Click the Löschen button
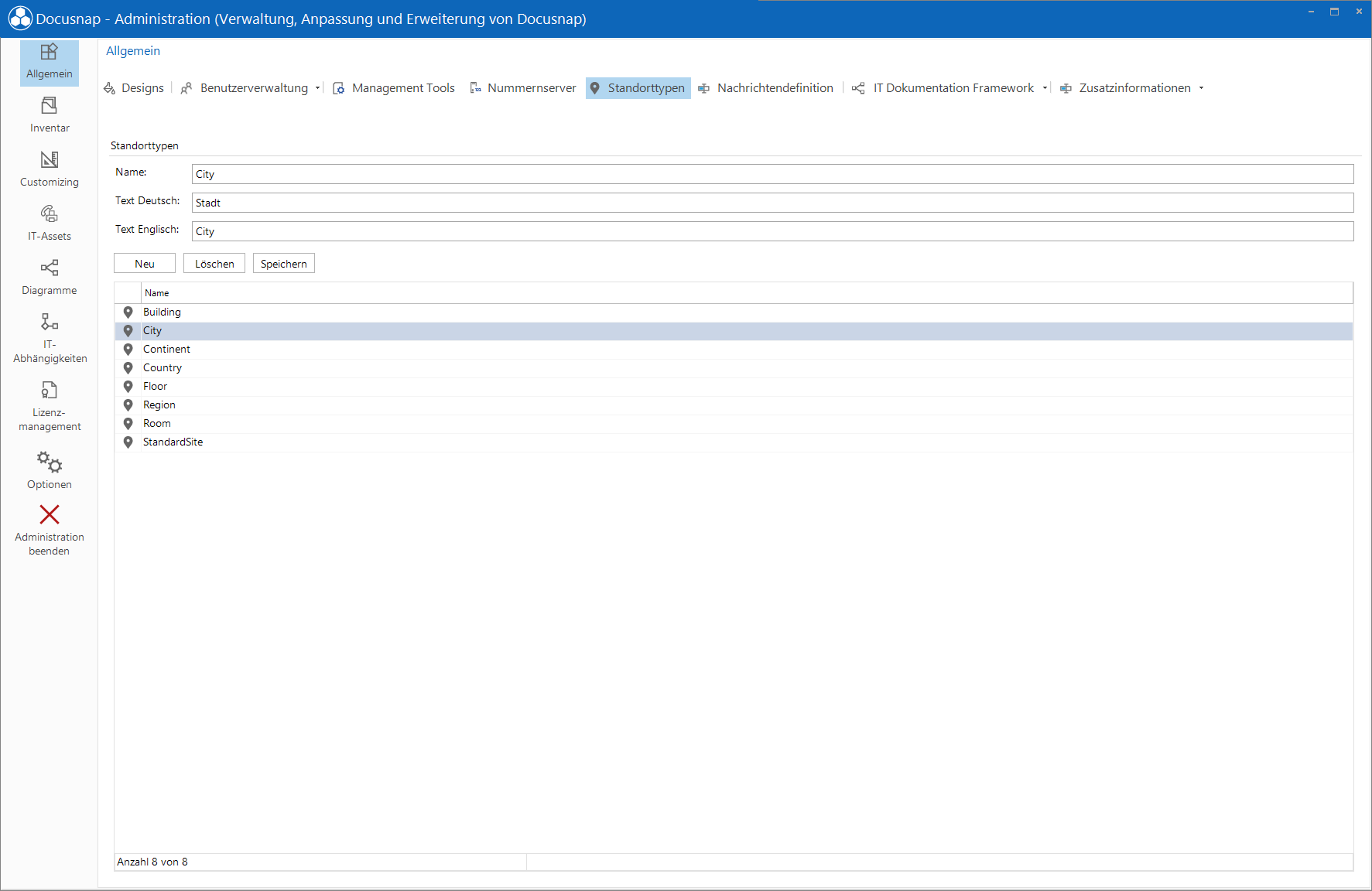Viewport: 1372px width, 891px height. click(214, 263)
